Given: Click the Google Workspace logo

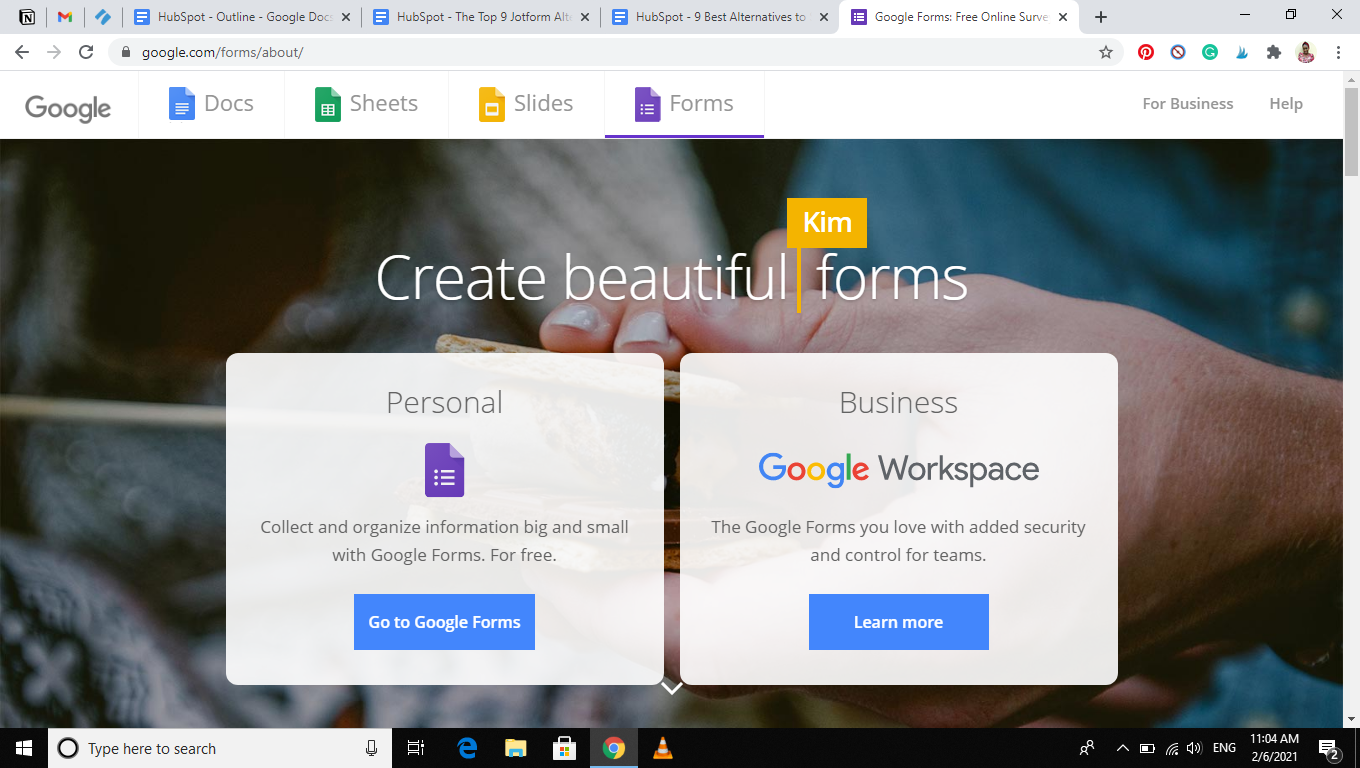Looking at the screenshot, I should pos(899,469).
